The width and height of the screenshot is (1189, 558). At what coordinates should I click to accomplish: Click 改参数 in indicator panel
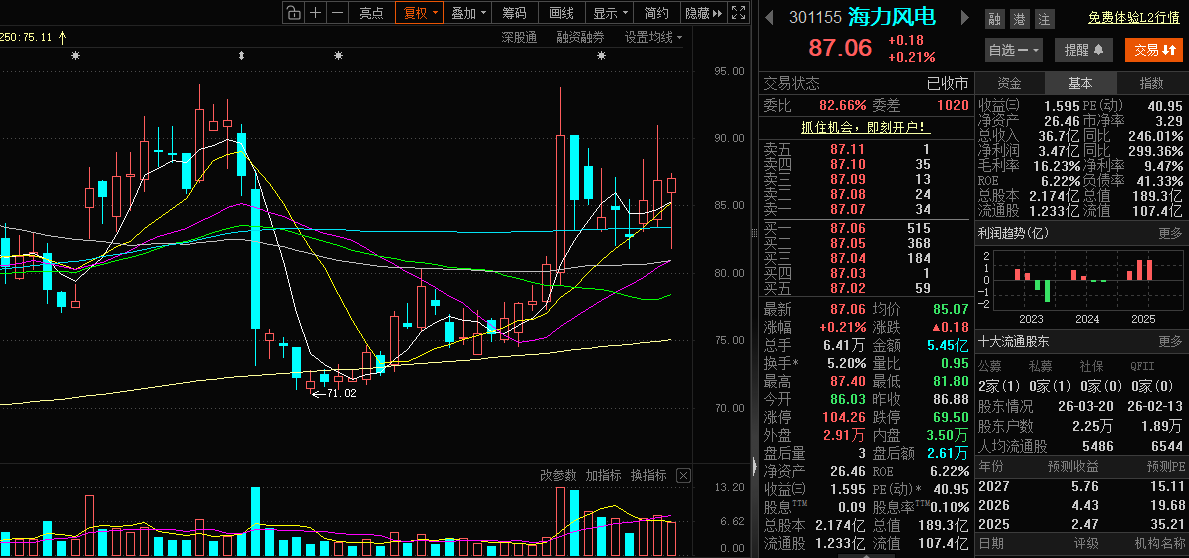point(558,475)
